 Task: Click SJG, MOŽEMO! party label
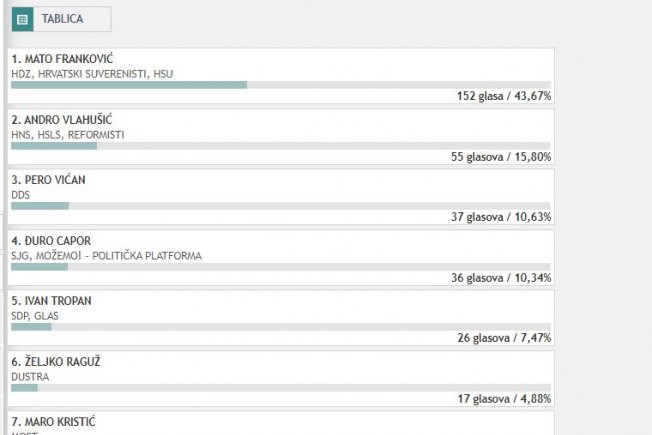click(106, 256)
